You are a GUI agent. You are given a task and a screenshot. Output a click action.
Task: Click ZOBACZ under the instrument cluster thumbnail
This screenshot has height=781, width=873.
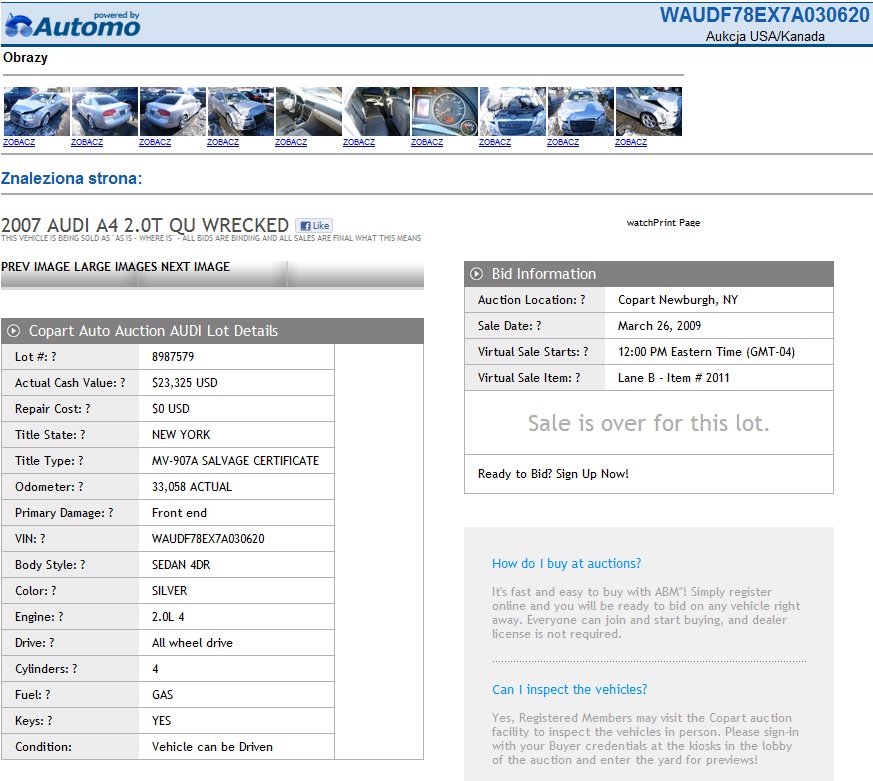(x=426, y=142)
